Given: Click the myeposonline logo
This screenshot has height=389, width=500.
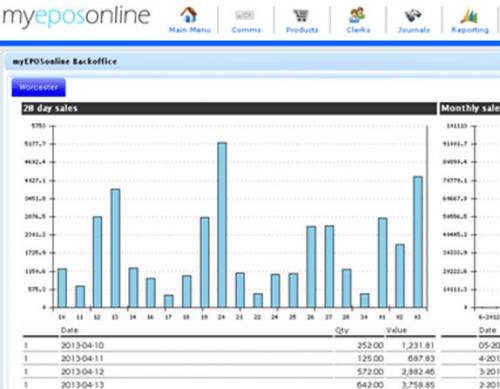Looking at the screenshot, I should pyautogui.click(x=76, y=16).
